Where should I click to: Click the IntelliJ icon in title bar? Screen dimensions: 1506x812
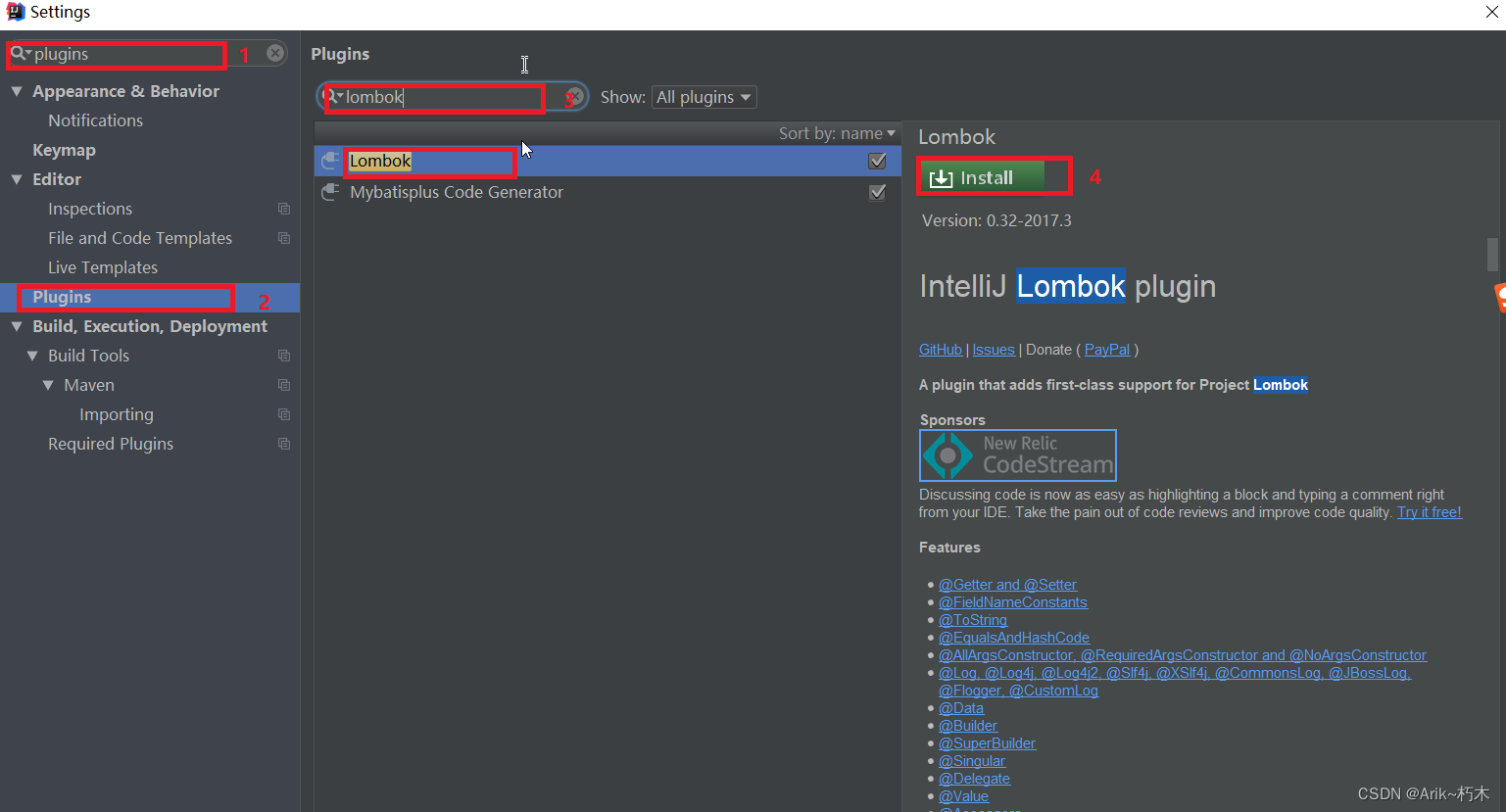pyautogui.click(x=15, y=12)
